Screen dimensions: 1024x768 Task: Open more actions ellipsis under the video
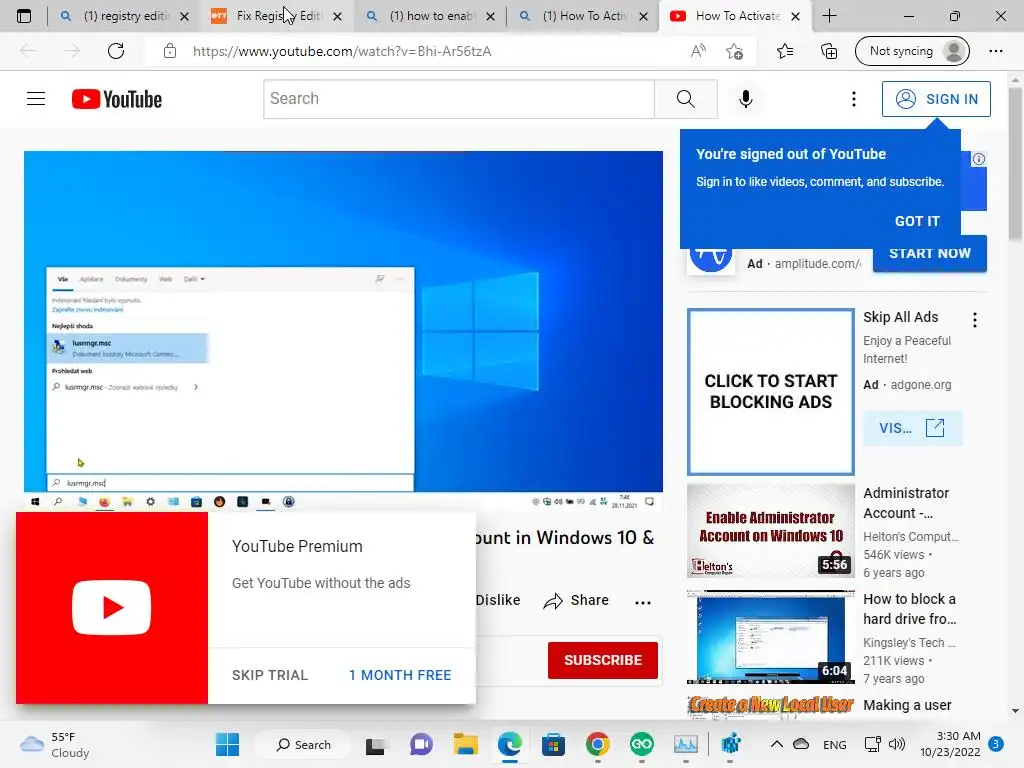tap(643, 601)
